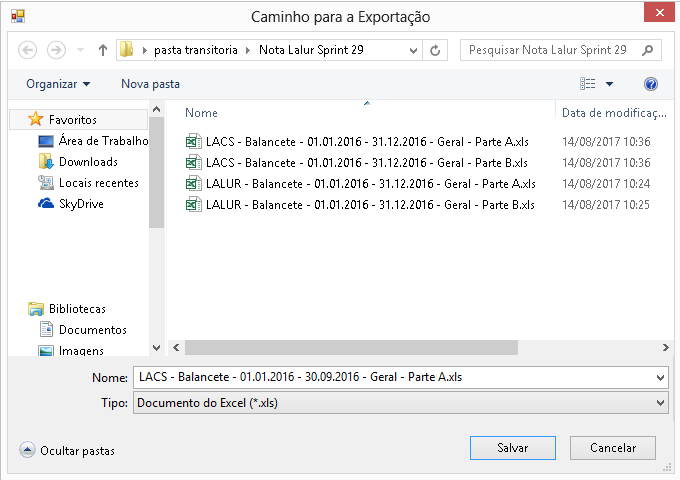This screenshot has width=680, height=480.
Task: Click the change view layout icon
Action: click(x=588, y=84)
